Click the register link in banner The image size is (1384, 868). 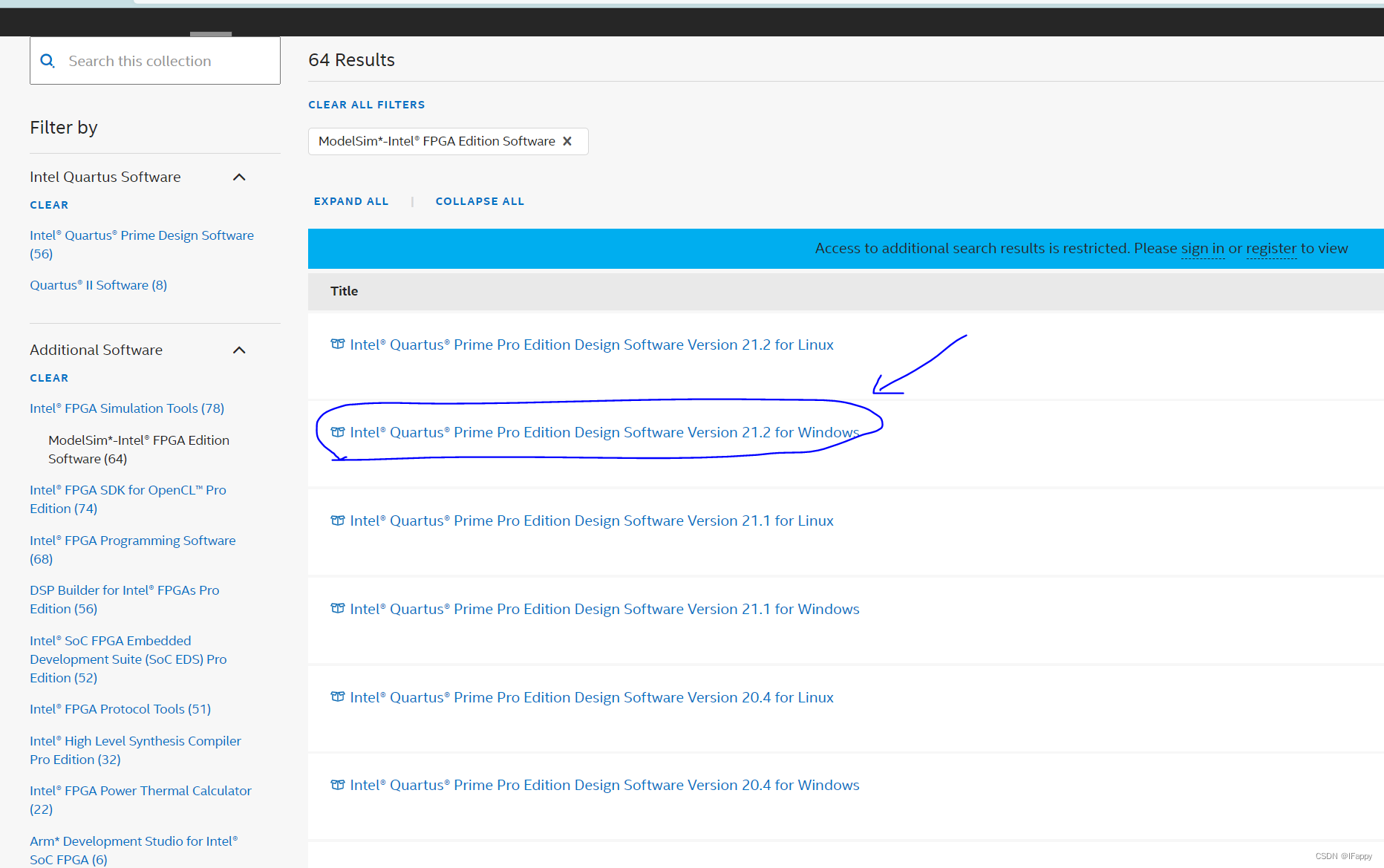[1271, 249]
